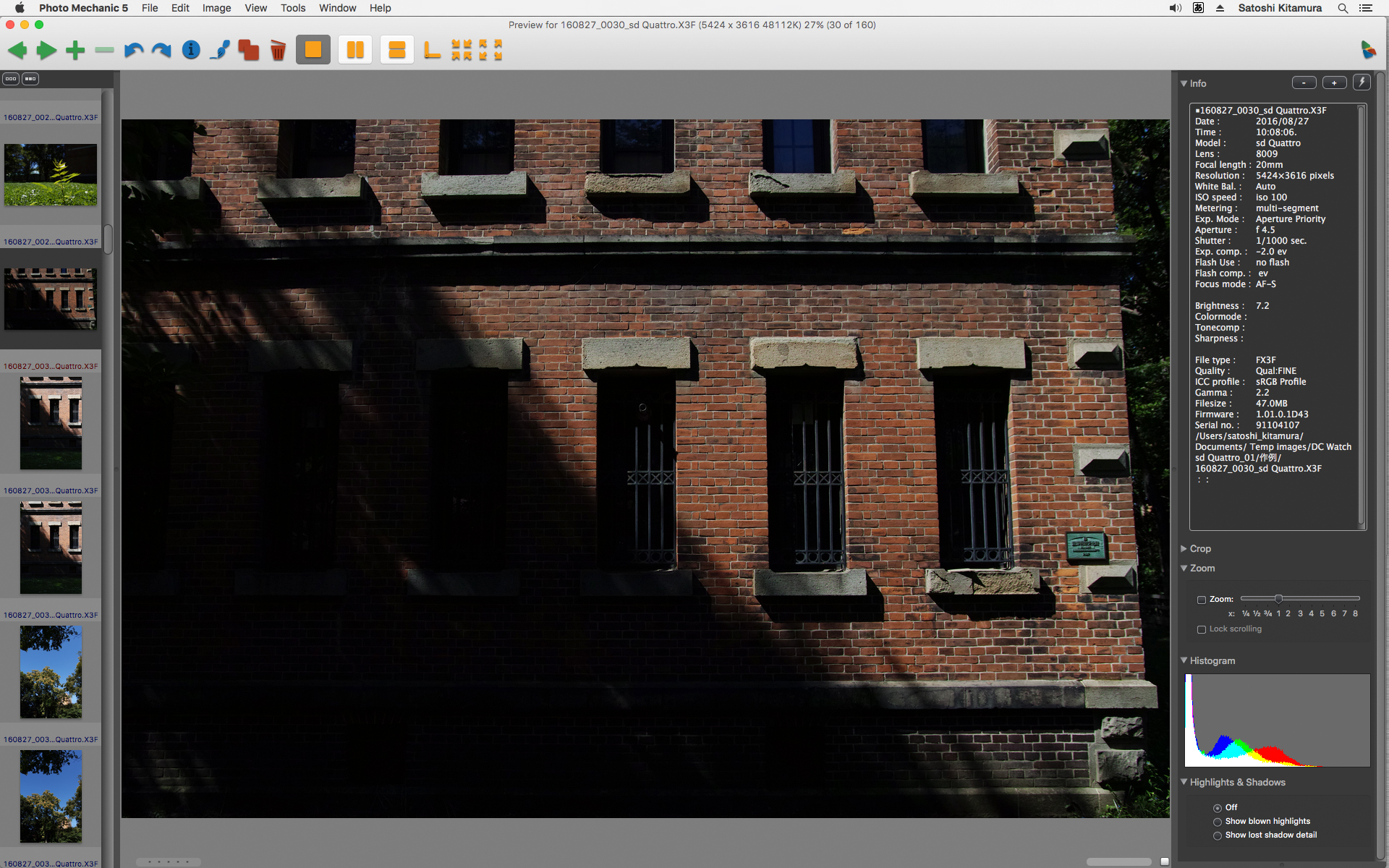Collapse the Info panel section
Viewport: 1389px width, 868px height.
pos(1184,83)
